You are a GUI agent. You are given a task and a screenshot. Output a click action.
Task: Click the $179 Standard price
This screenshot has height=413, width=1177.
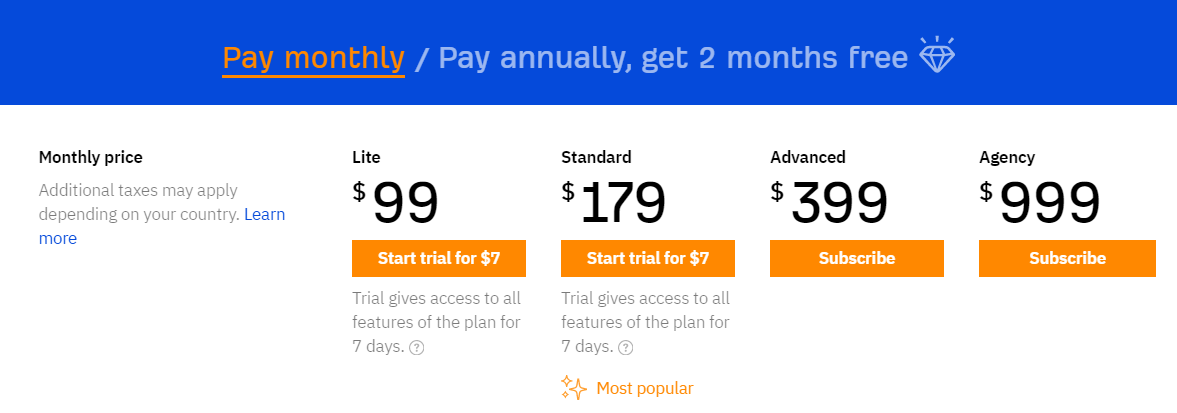613,203
